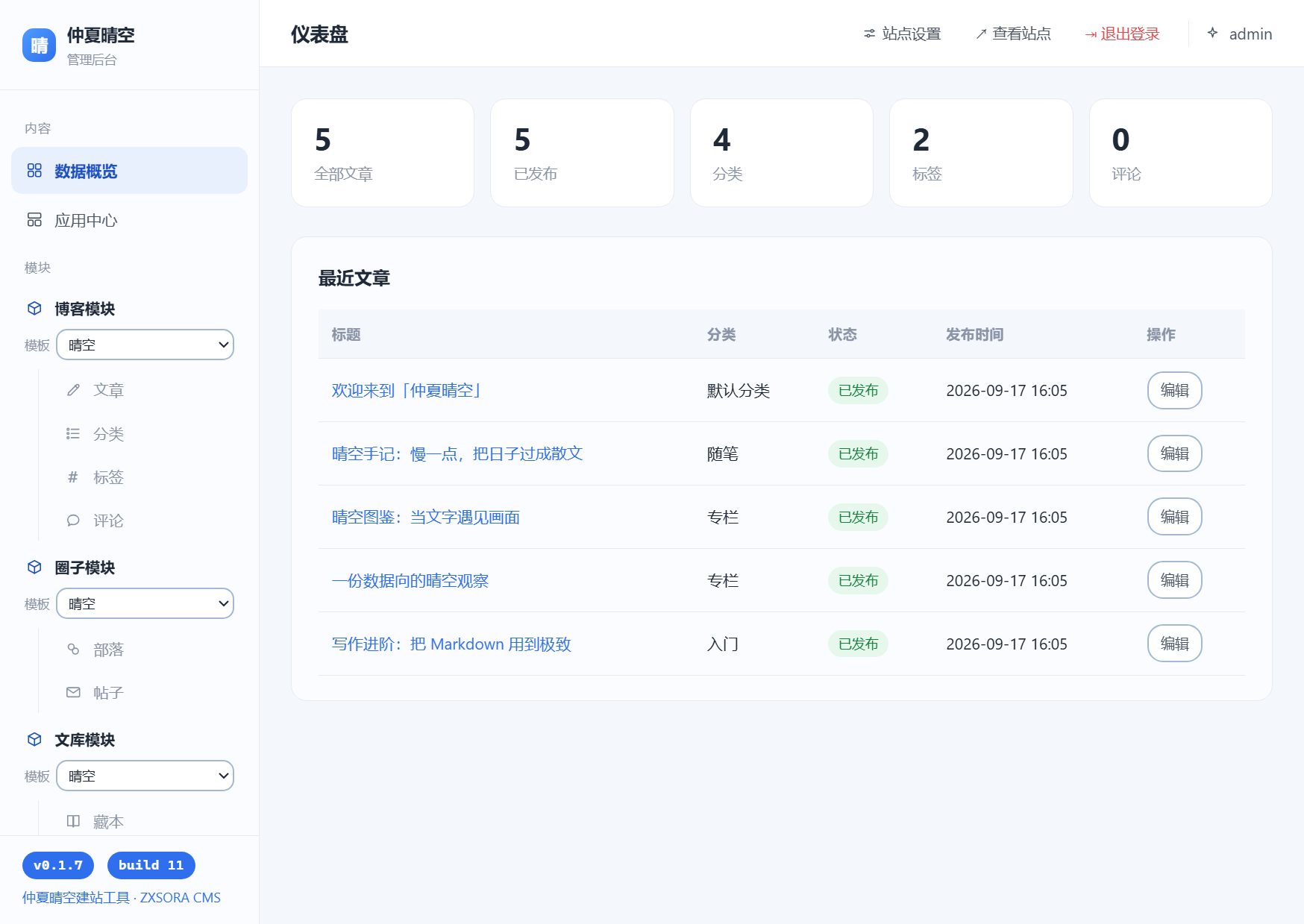The height and width of the screenshot is (924, 1304).
Task: Click the 入门 category cell
Action: [x=723, y=644]
